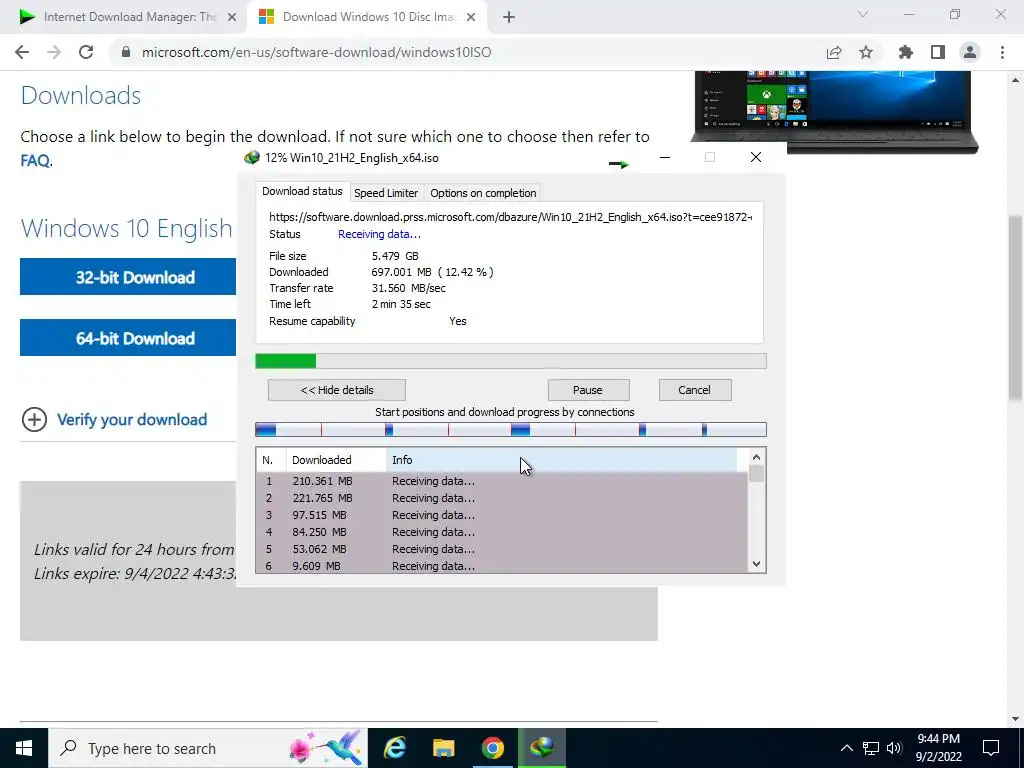Cancel the Win10 ISO download
This screenshot has height=768, width=1024.
pos(694,390)
